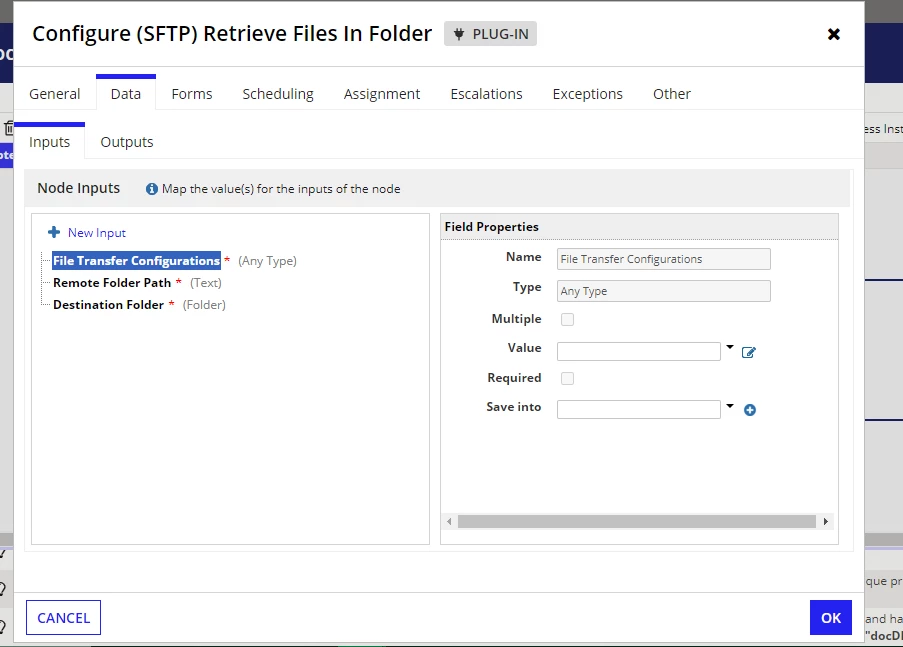The image size is (903, 647).
Task: Select the Data tab
Action: point(126,94)
